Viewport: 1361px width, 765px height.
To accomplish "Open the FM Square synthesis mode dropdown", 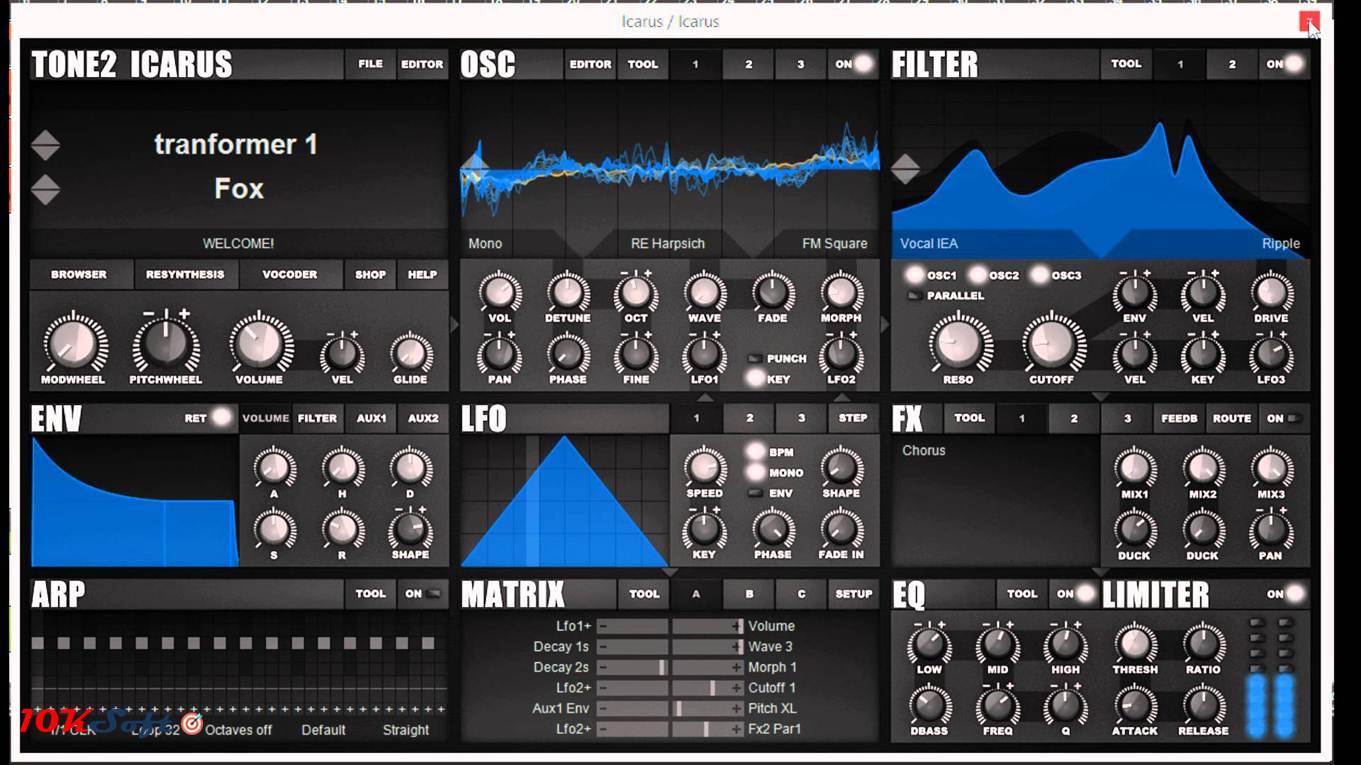I will (x=834, y=244).
